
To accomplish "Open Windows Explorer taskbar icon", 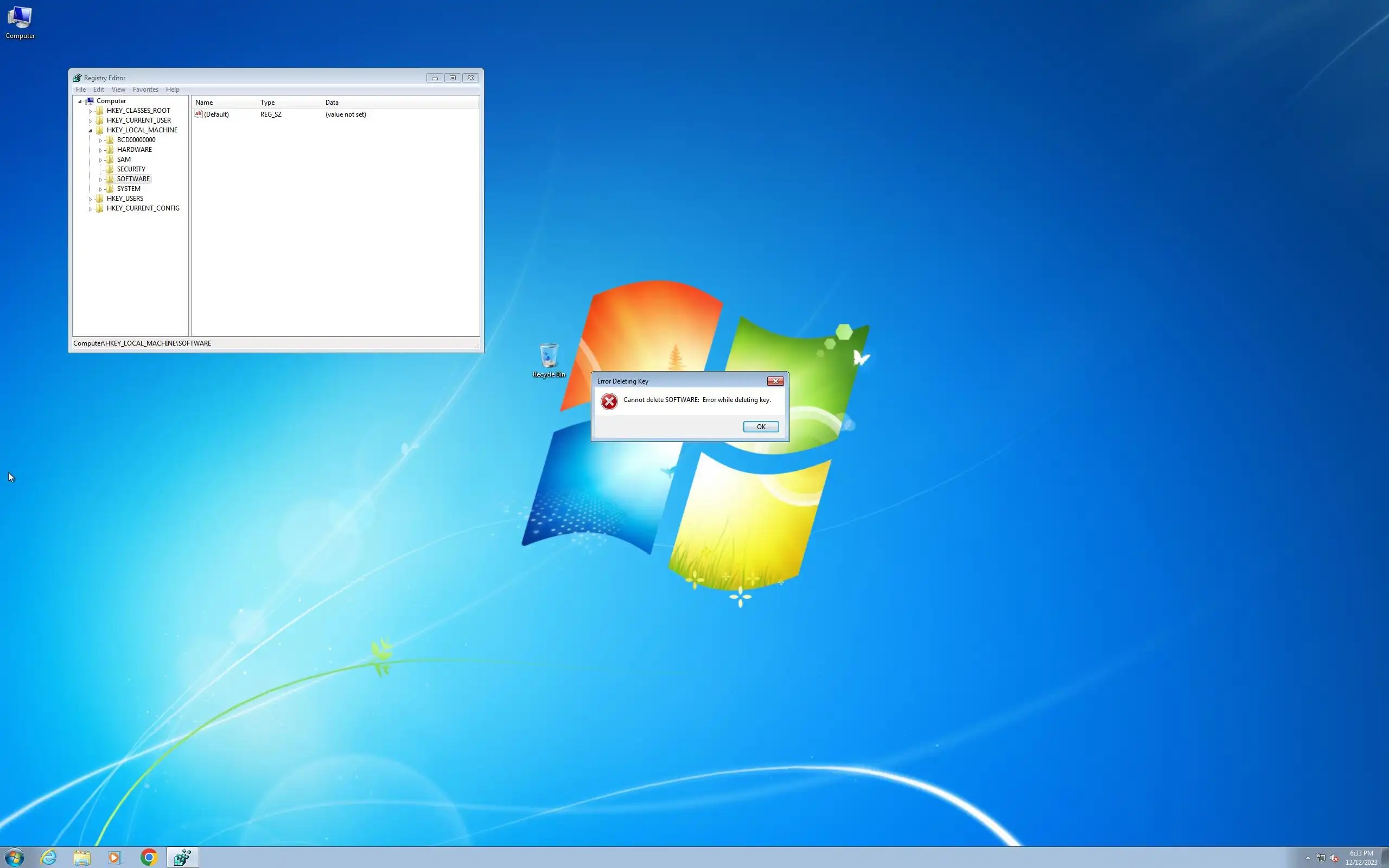I will click(82, 857).
